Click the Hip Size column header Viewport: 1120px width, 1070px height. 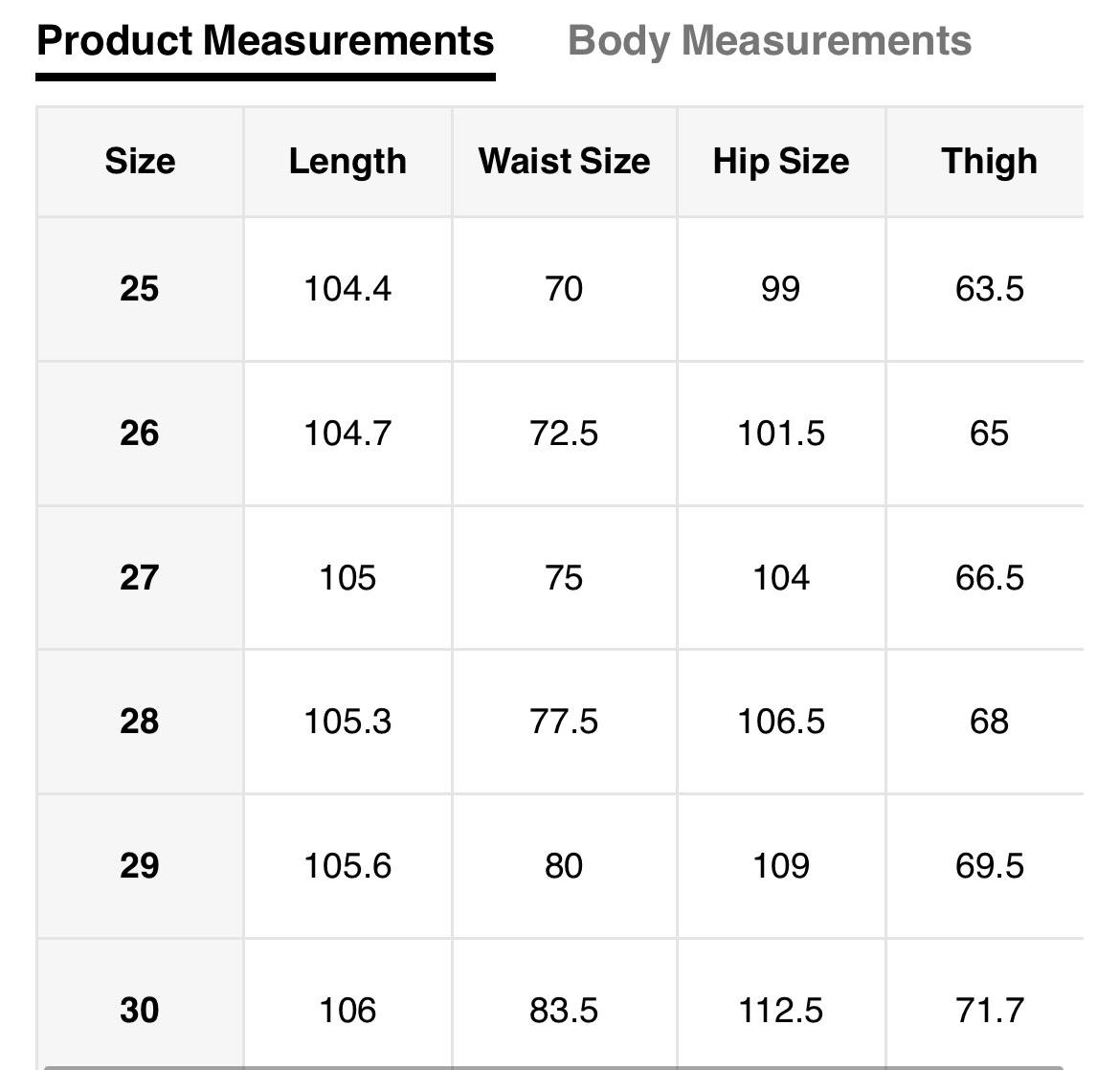point(781,161)
